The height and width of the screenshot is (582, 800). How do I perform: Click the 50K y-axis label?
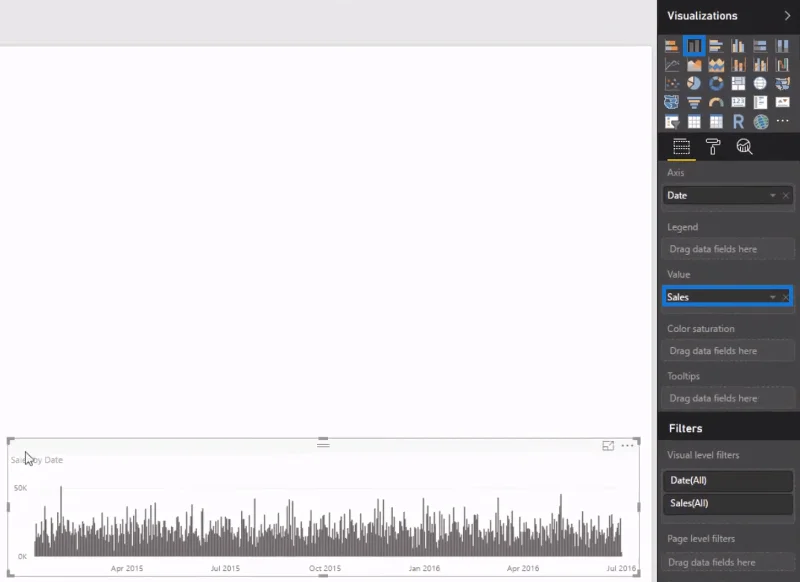tap(20, 488)
